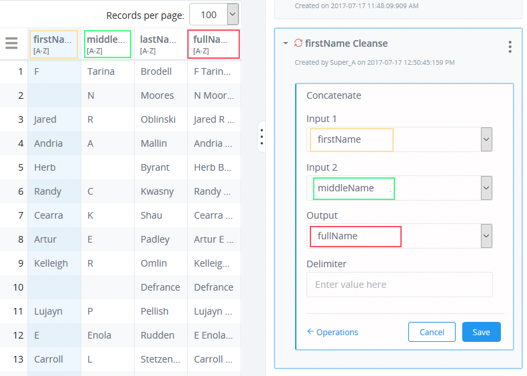527x376 pixels.
Task: Go back via the Operations link
Action: [337, 332]
